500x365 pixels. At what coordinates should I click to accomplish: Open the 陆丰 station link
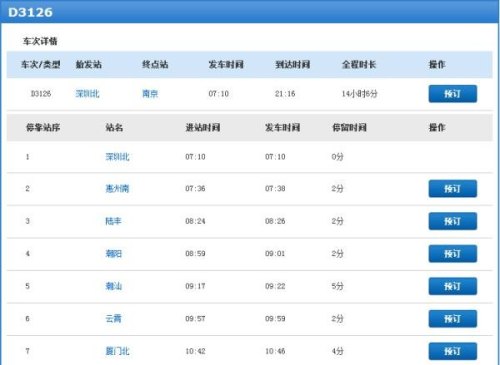pyautogui.click(x=113, y=221)
